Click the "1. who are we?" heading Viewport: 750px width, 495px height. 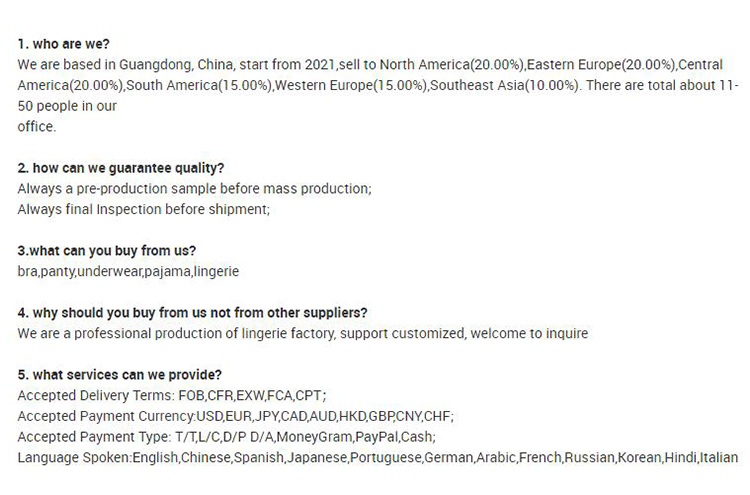[64, 44]
